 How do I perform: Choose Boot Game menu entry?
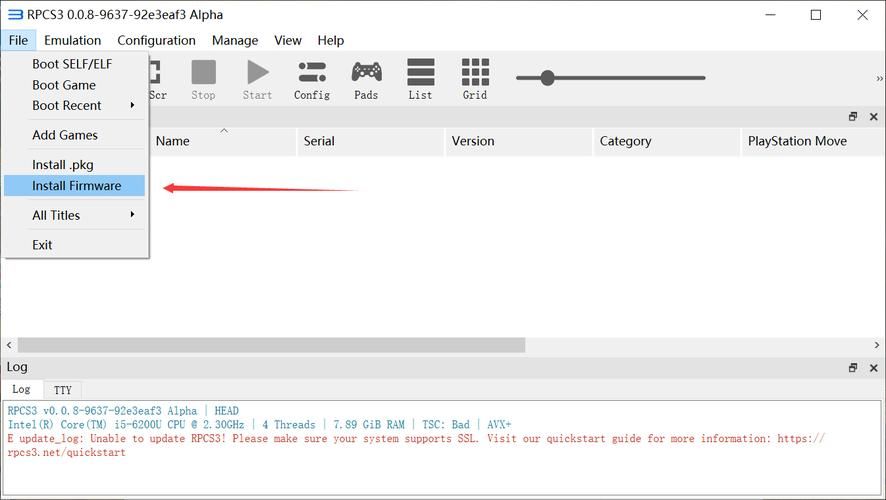74,85
